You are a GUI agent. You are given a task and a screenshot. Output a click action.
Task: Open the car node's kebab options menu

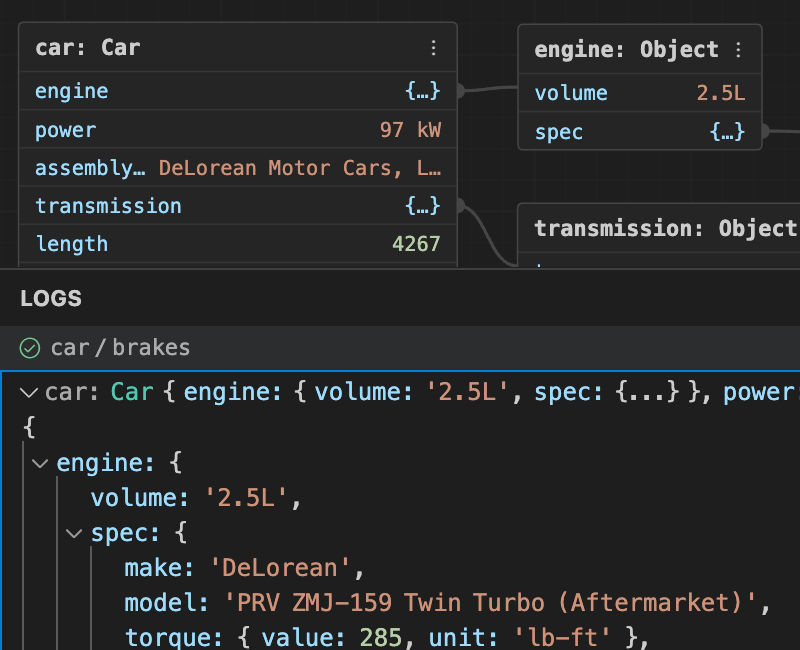tap(433, 47)
